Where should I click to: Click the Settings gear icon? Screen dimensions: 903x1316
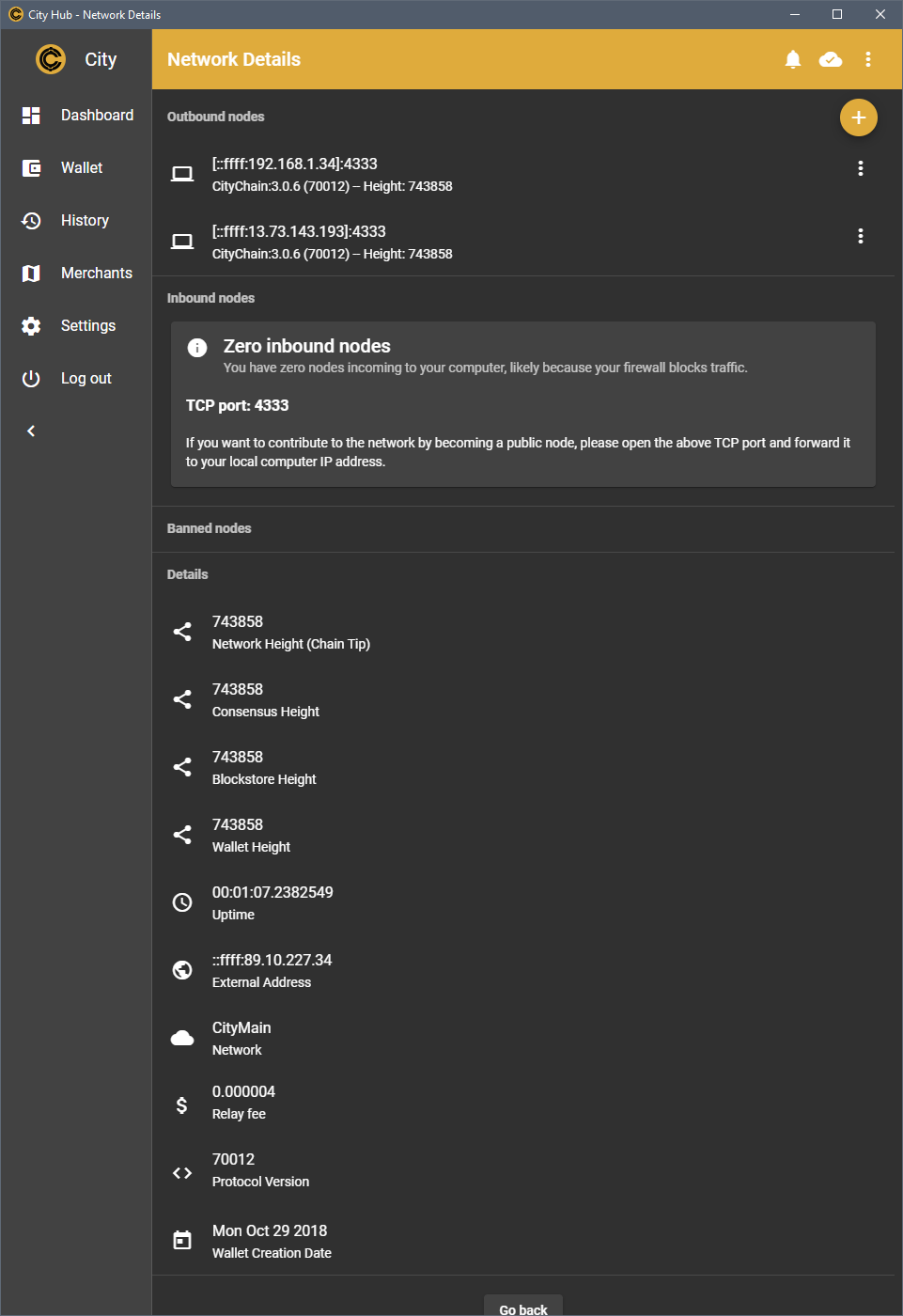(x=31, y=325)
